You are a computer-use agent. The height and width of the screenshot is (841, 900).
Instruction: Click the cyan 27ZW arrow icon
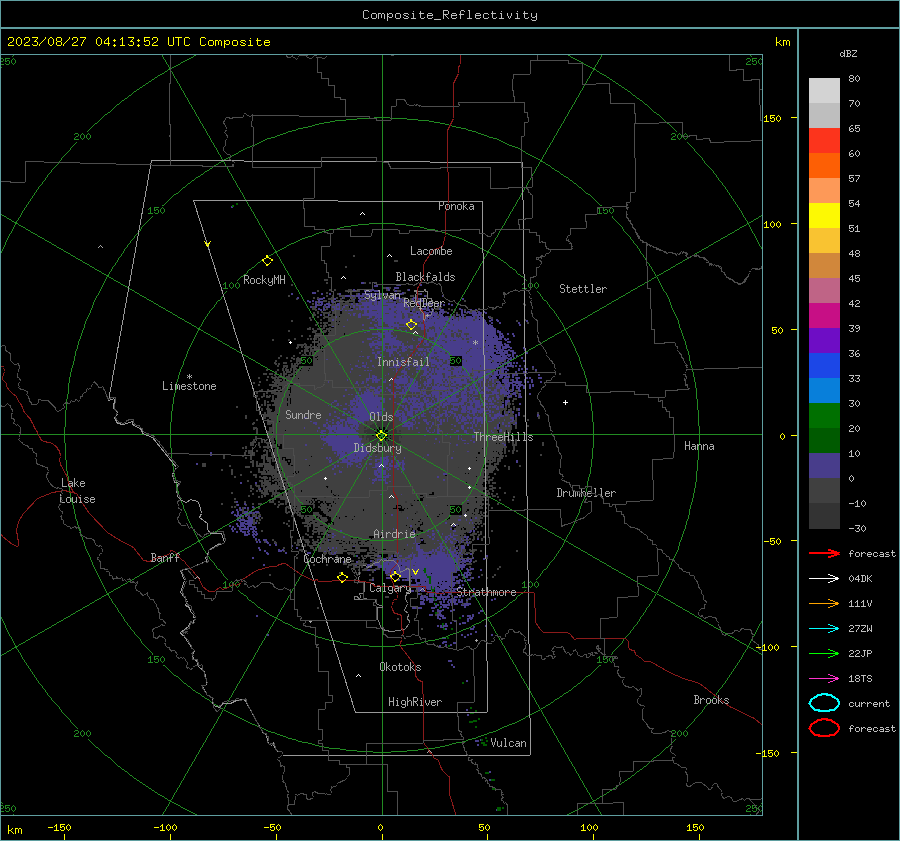[x=824, y=629]
